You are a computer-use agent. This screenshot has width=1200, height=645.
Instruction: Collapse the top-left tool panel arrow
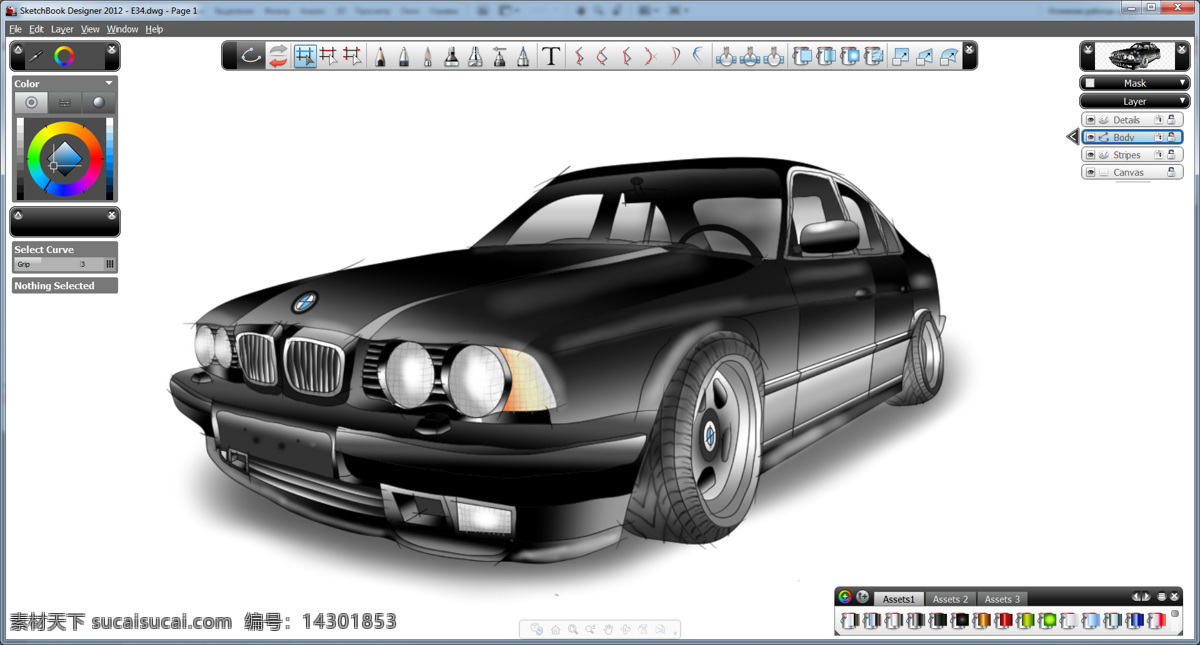(x=17, y=47)
